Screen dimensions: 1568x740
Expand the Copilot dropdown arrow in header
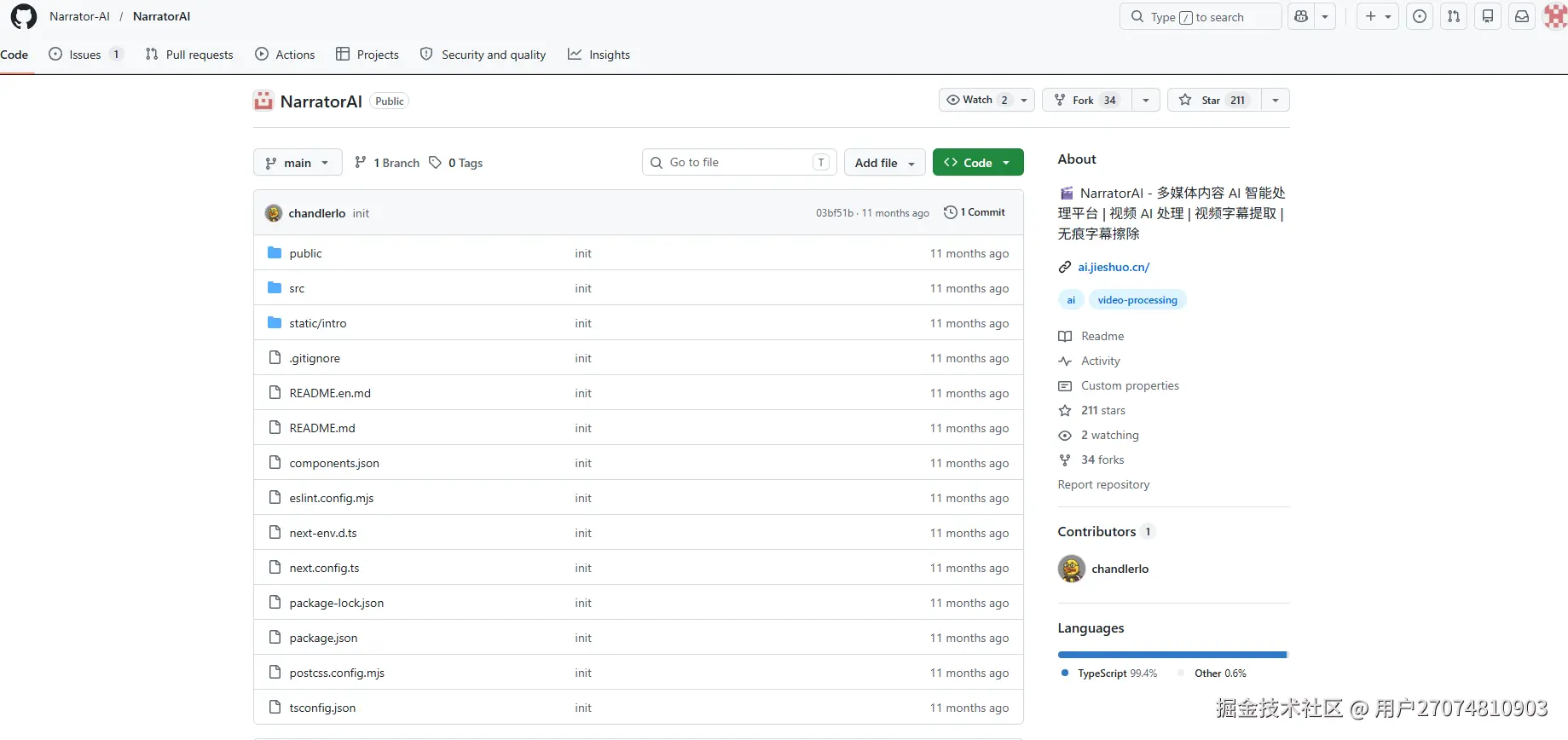pos(1325,16)
